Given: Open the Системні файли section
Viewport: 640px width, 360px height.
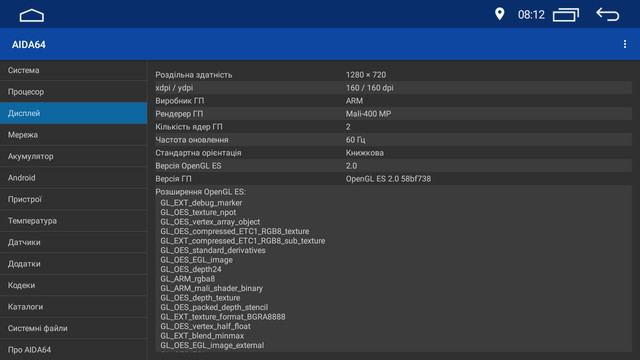Looking at the screenshot, I should [73, 328].
